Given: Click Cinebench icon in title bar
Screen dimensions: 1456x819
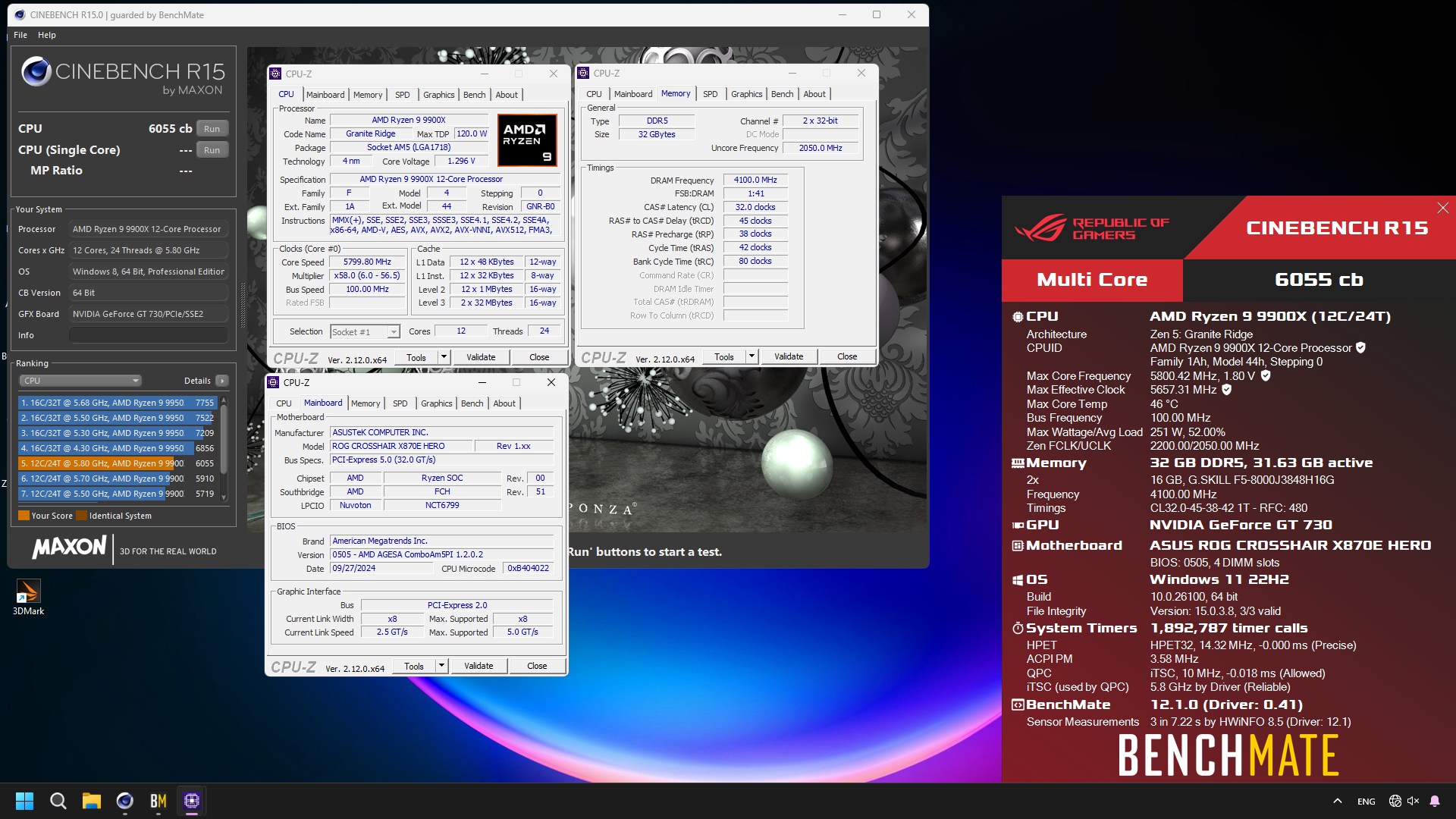Looking at the screenshot, I should coord(20,14).
